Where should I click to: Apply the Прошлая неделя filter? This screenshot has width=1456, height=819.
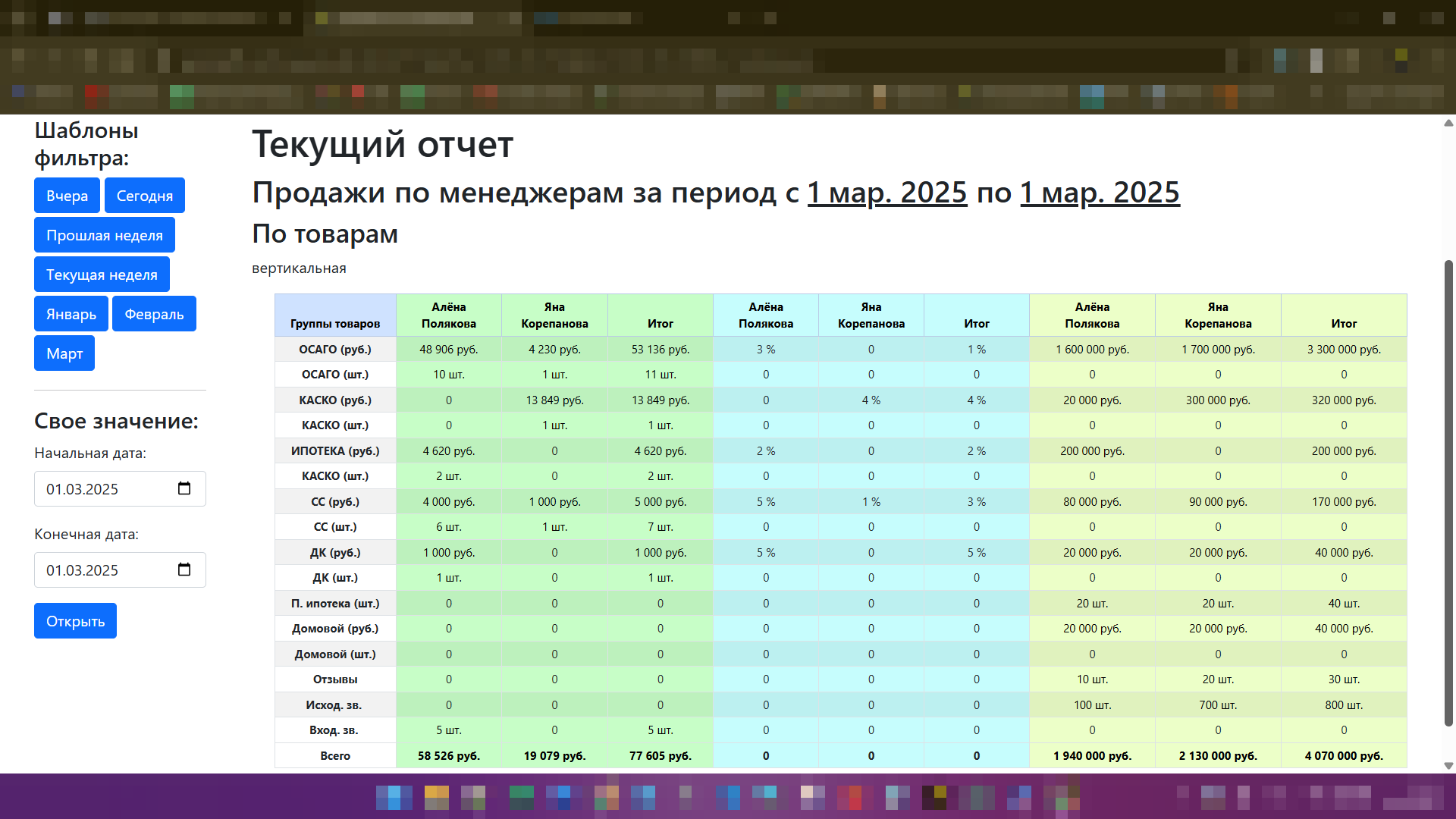105,235
